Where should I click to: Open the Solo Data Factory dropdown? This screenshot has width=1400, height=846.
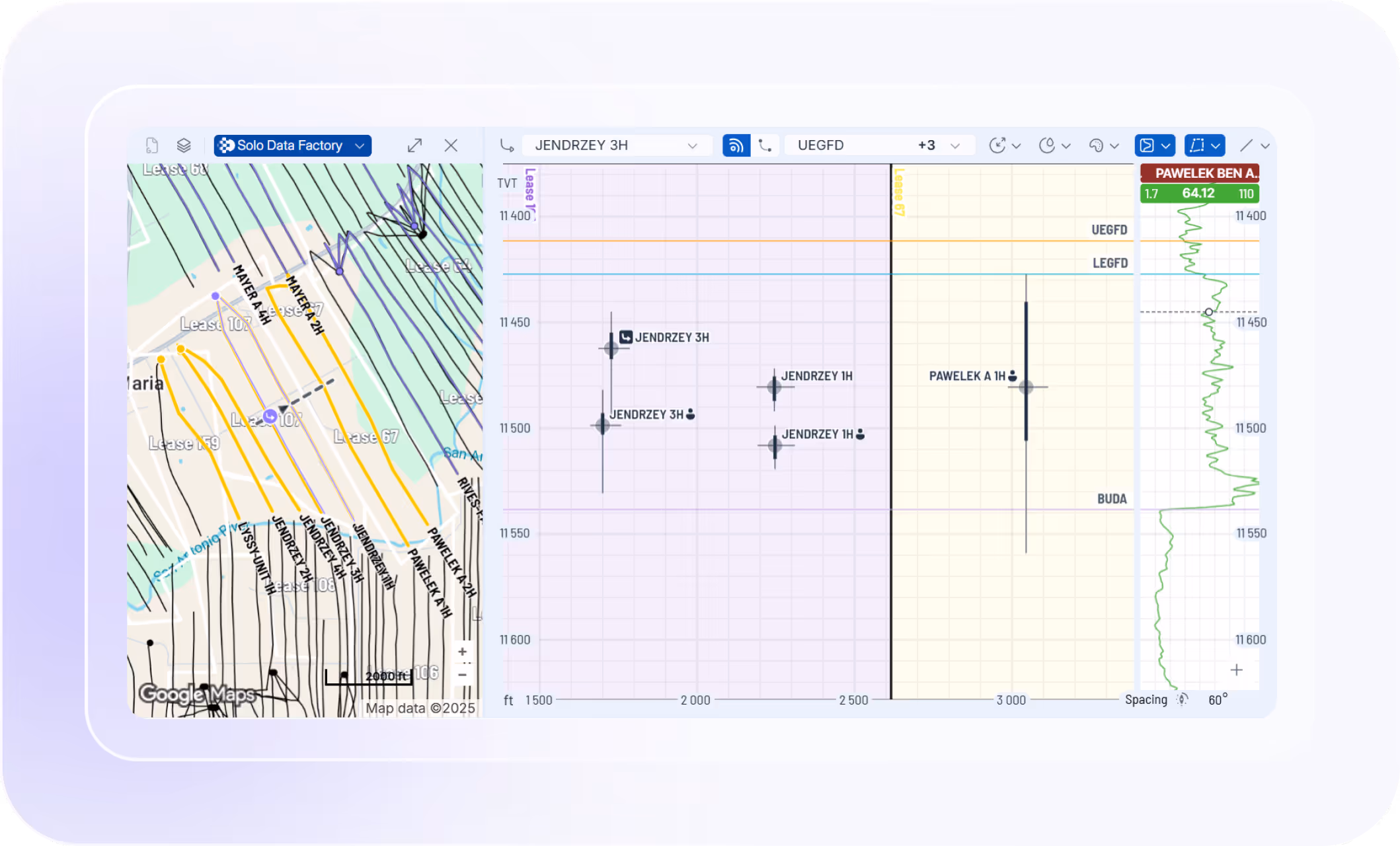click(292, 145)
